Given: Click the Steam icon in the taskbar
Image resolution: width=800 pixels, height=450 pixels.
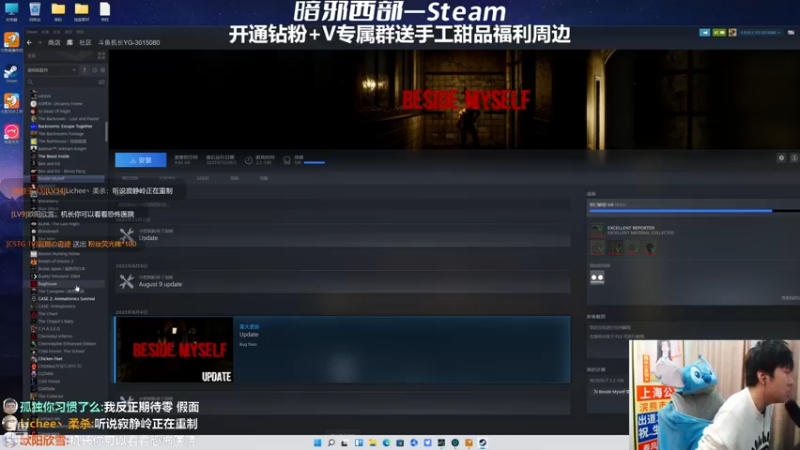Looking at the screenshot, I should pyautogui.click(x=482, y=442).
